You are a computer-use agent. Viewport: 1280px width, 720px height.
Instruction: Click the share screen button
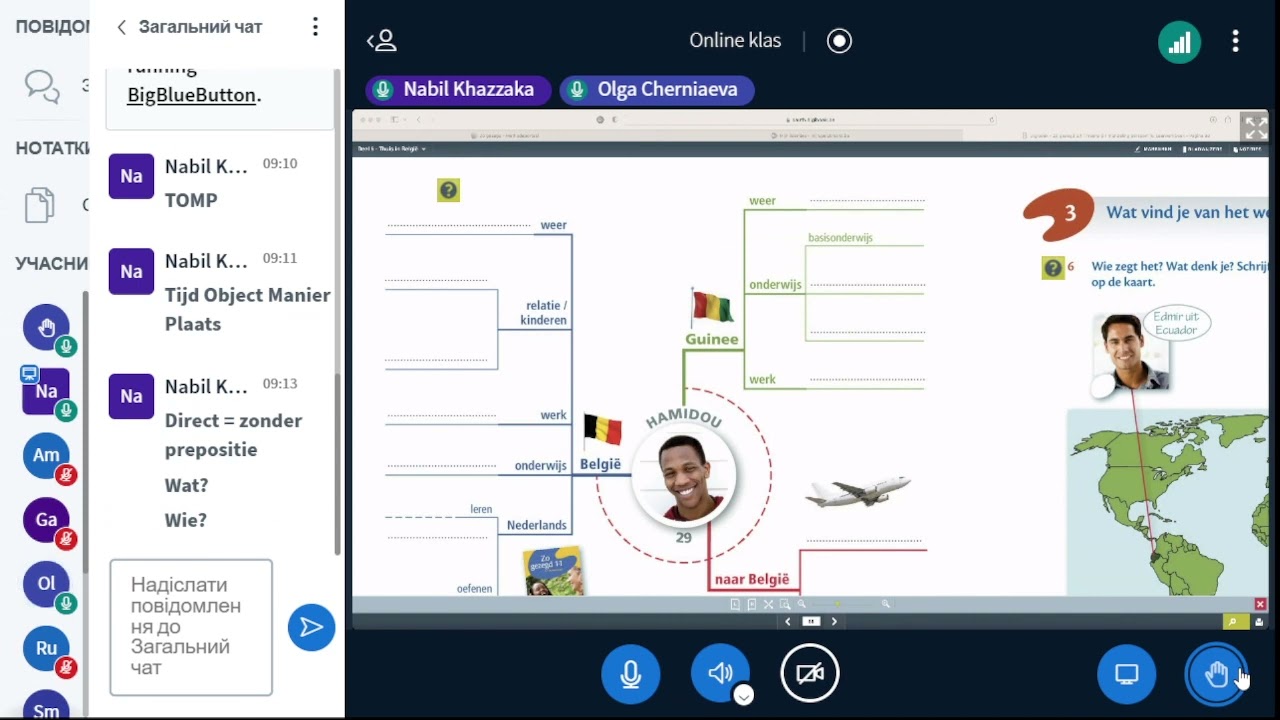(1127, 674)
